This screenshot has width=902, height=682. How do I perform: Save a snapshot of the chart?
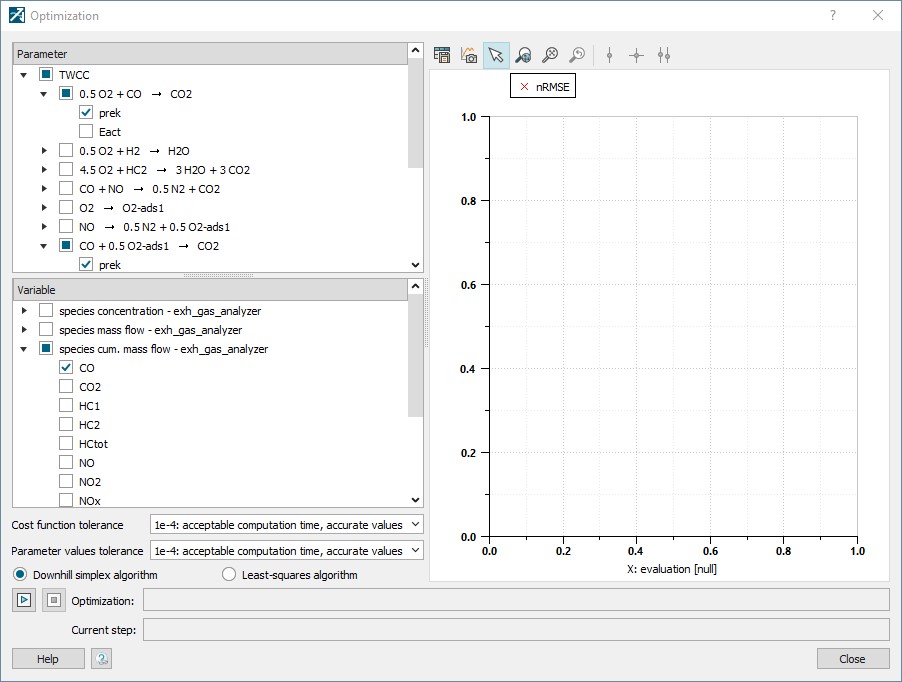[x=468, y=55]
